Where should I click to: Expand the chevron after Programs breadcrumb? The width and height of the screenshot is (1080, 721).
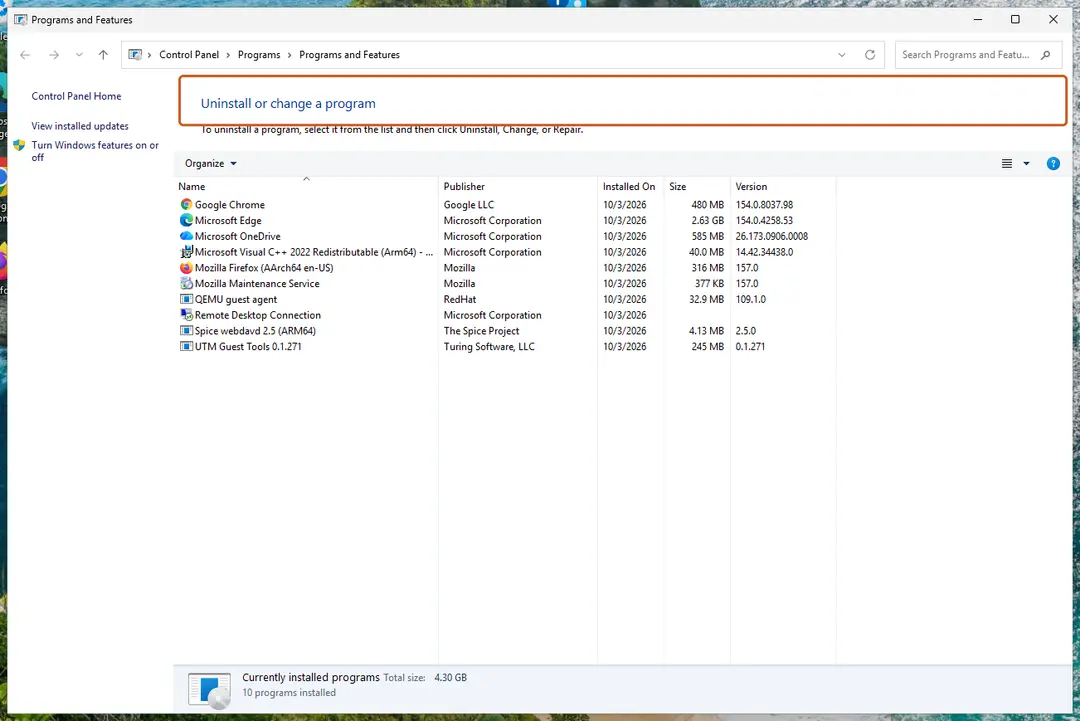point(289,54)
